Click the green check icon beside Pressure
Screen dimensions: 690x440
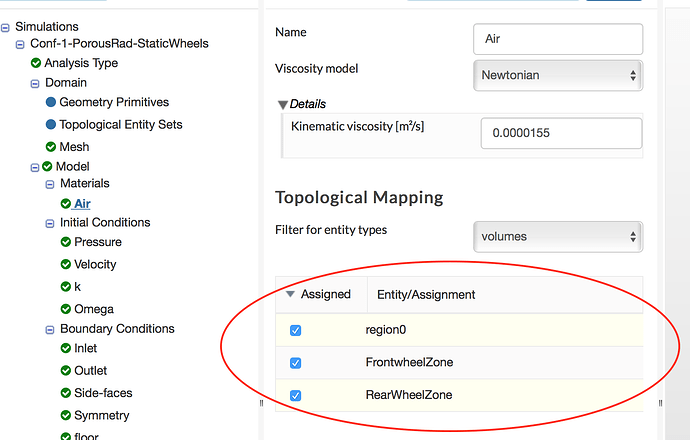coord(65,242)
